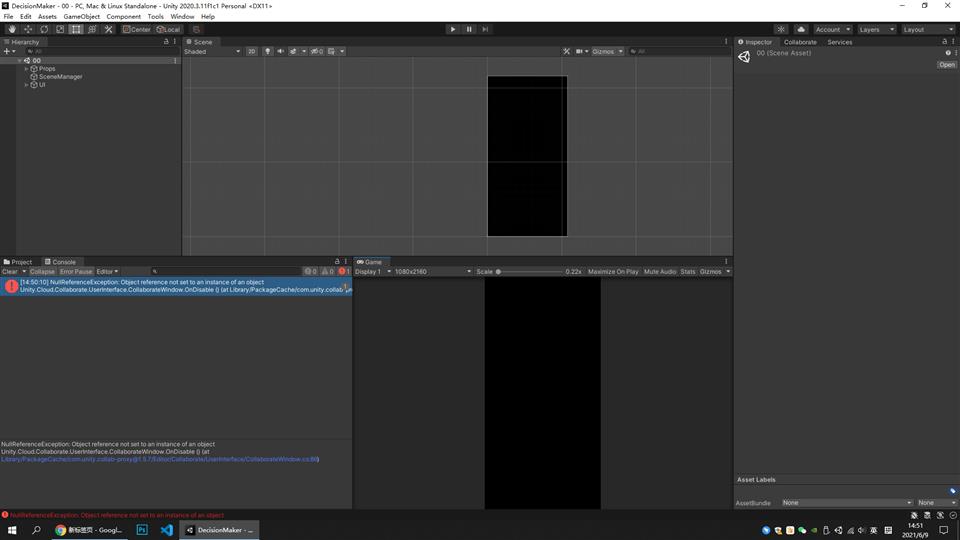Open the custom editor tools icon
This screenshot has width=960, height=540.
(108, 29)
